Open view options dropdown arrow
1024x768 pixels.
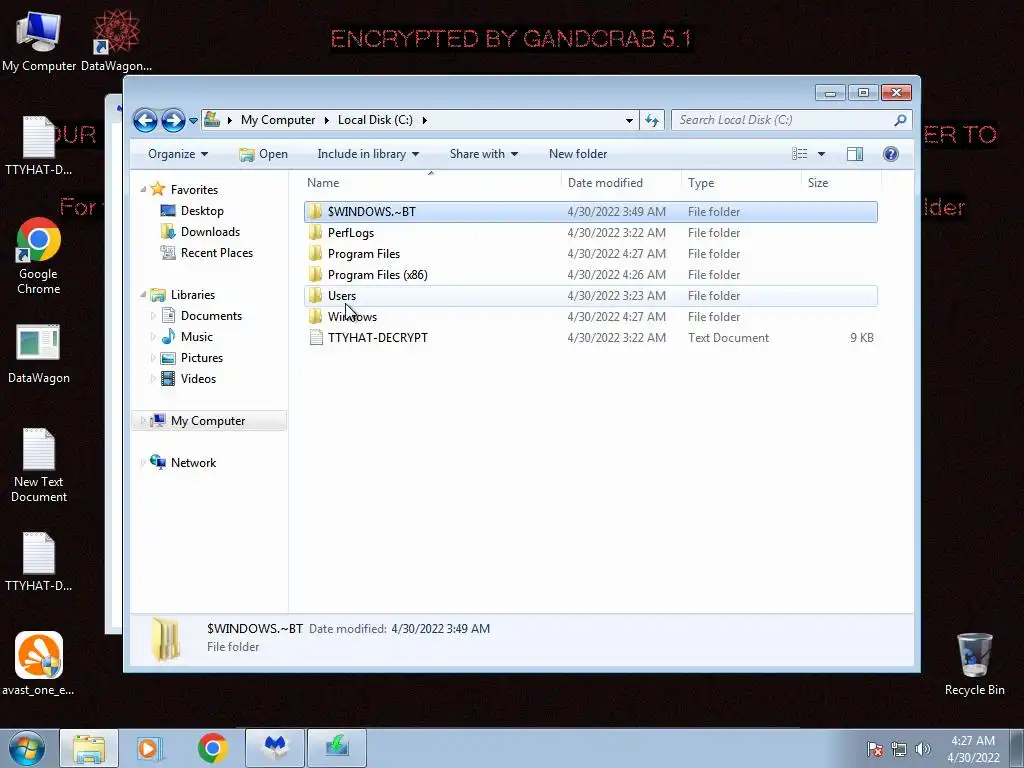822,154
